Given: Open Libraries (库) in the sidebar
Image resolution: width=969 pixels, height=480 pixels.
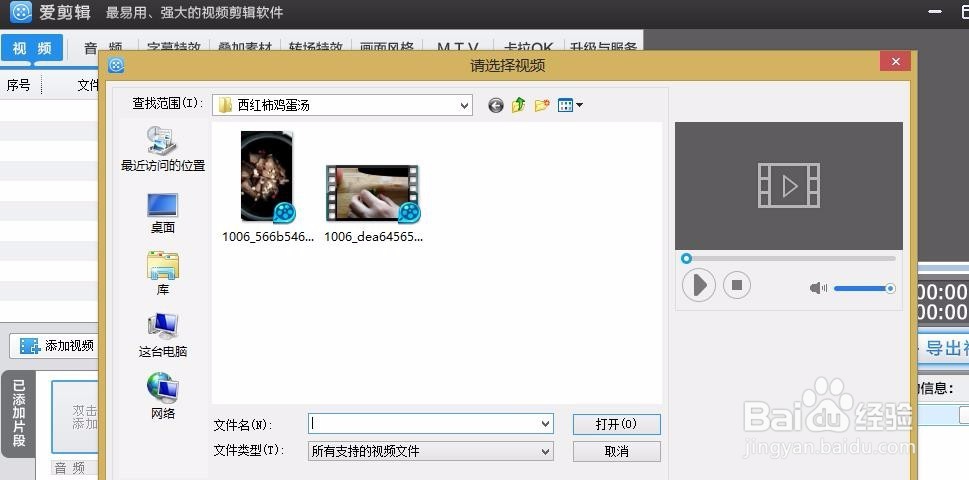Looking at the screenshot, I should (163, 274).
